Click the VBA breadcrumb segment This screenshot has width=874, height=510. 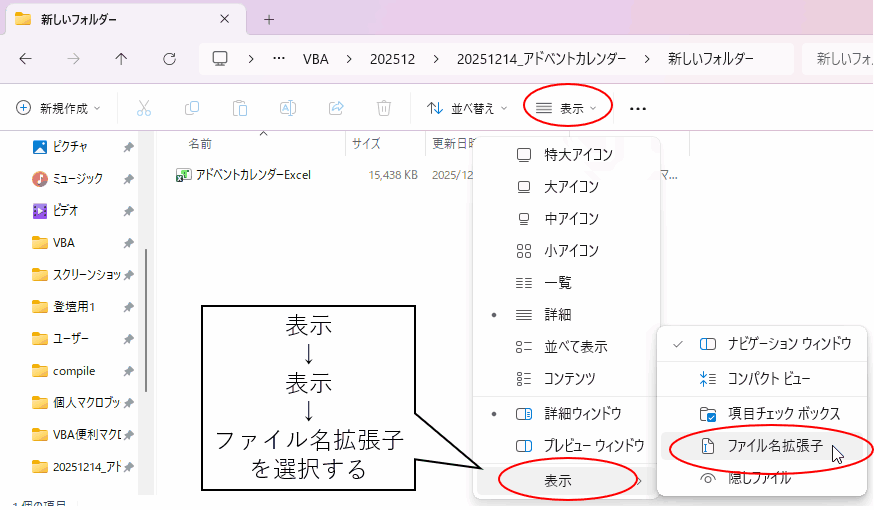[315, 59]
